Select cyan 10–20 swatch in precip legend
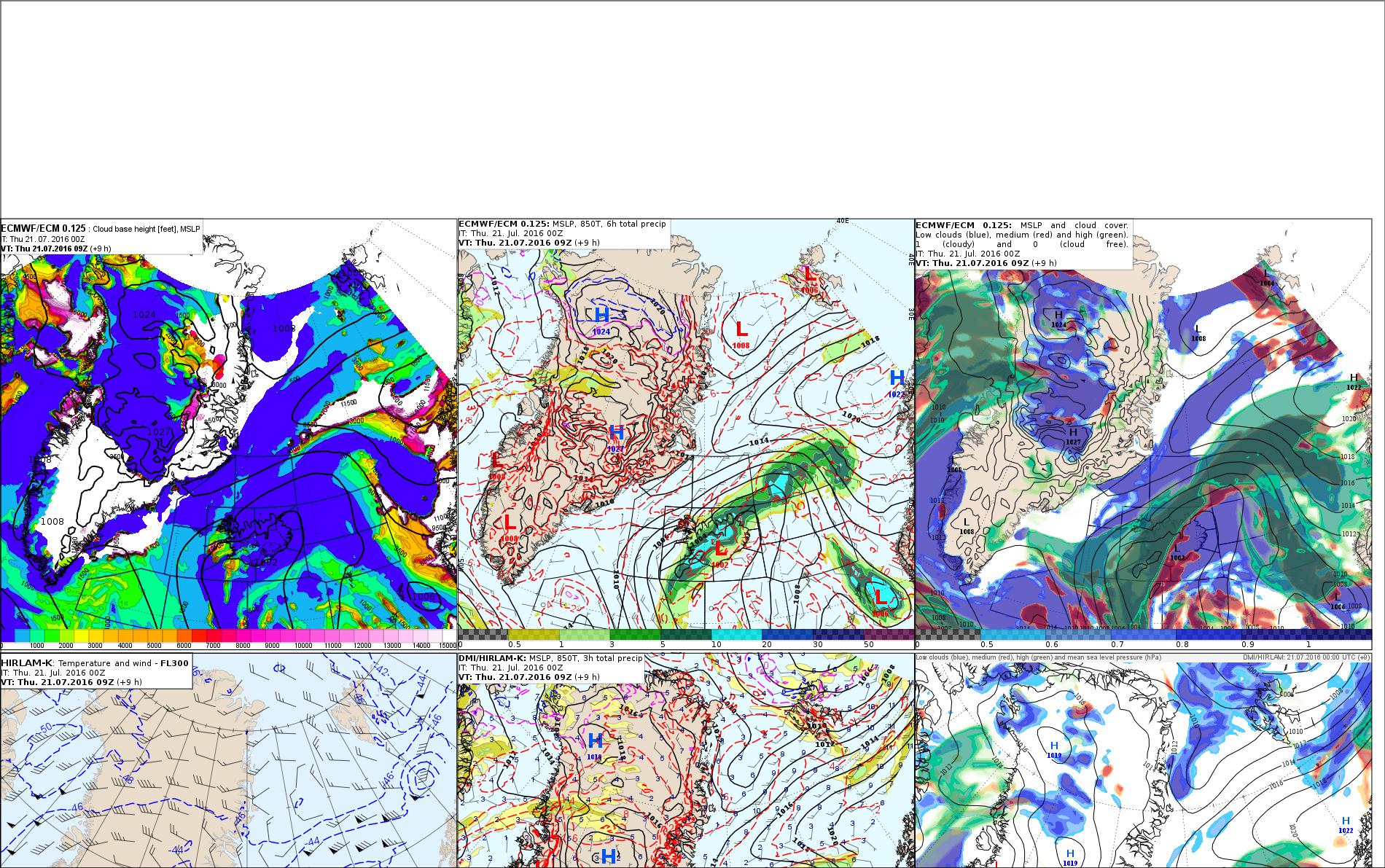Viewport: 1385px width, 868px height. (x=736, y=635)
